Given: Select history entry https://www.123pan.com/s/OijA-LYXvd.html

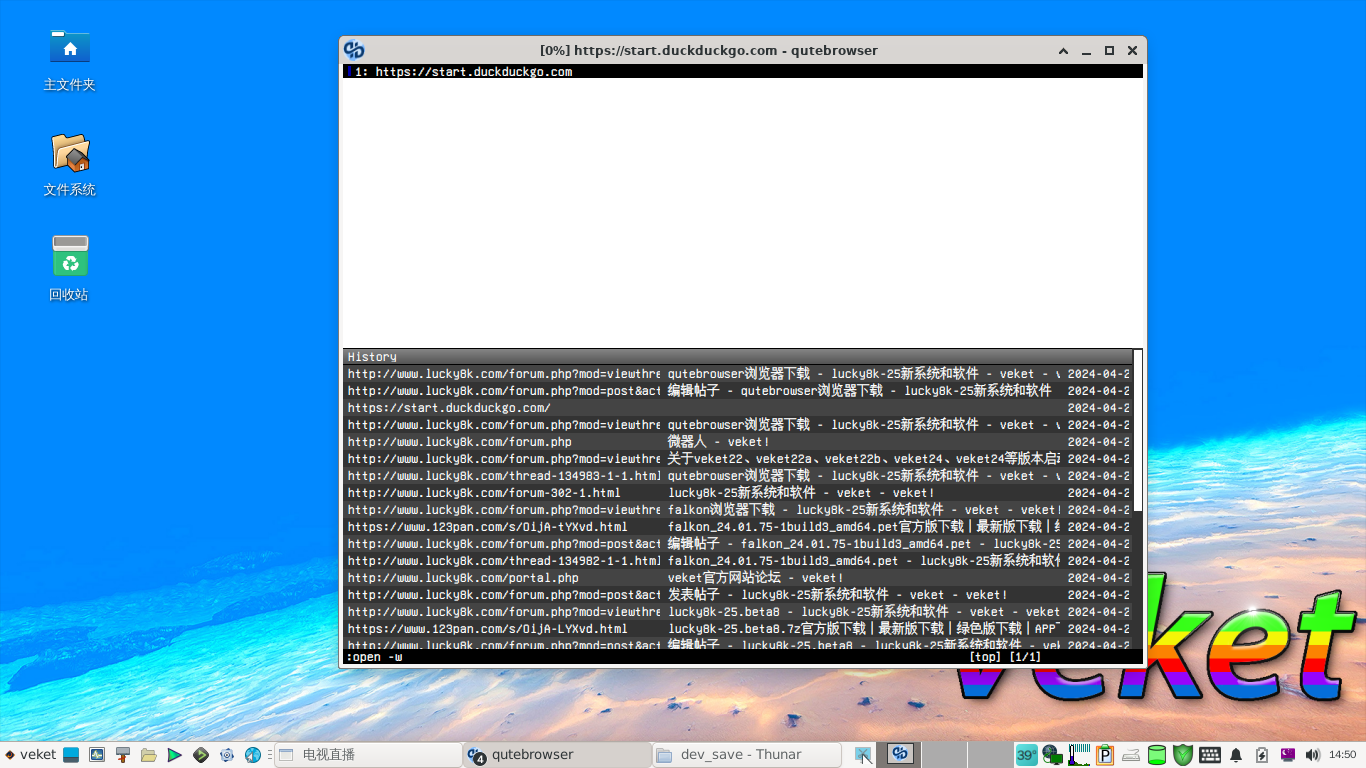Looking at the screenshot, I should tap(739, 629).
